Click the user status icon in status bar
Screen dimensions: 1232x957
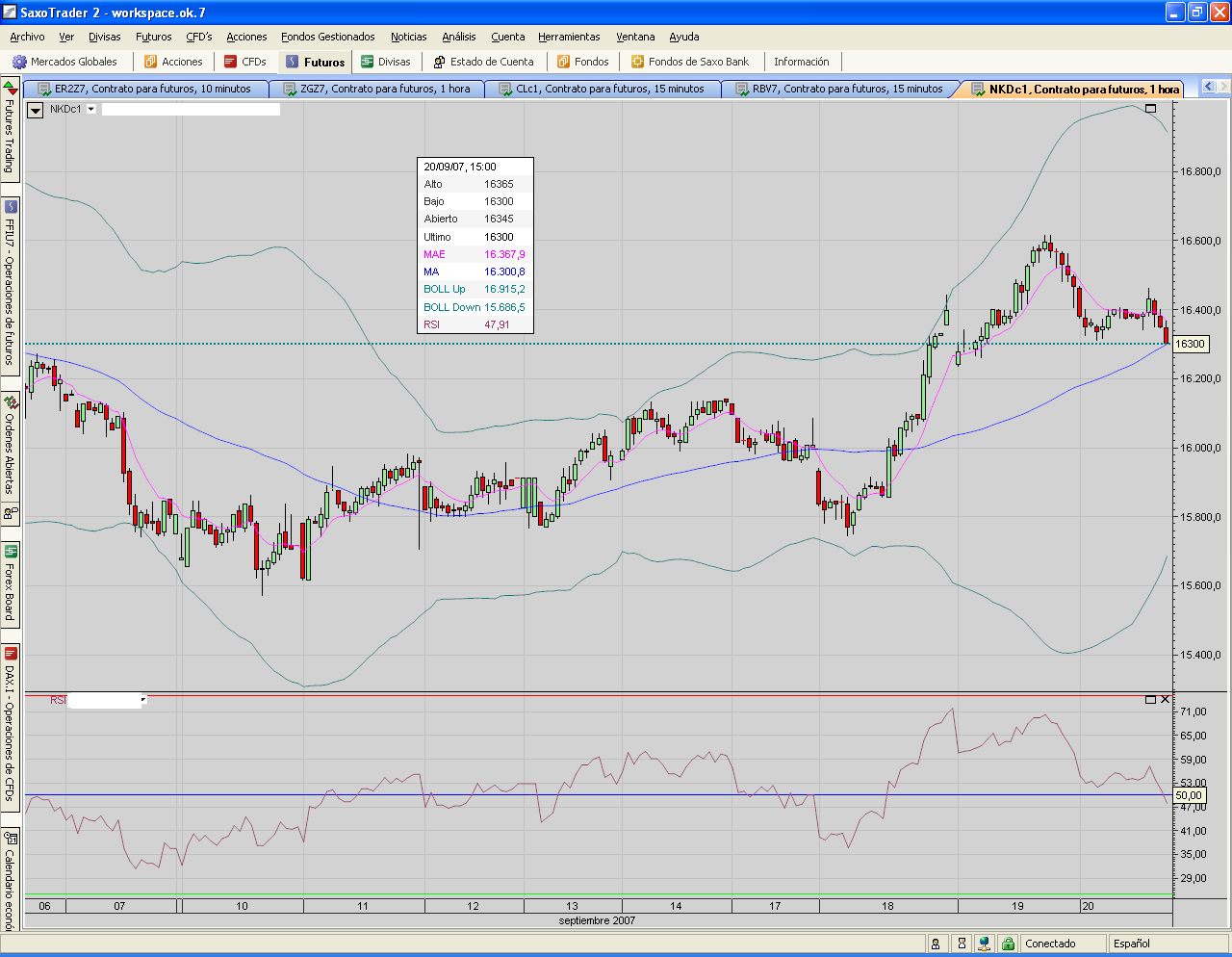(x=936, y=944)
